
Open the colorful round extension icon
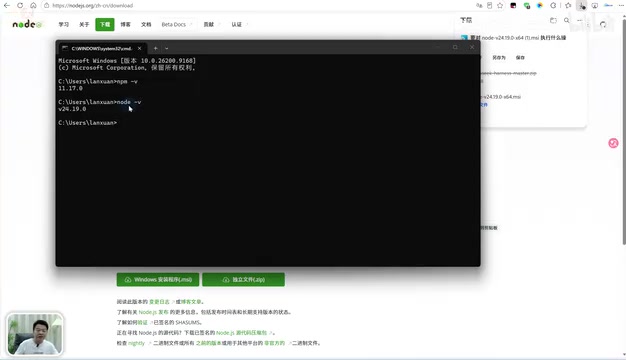pyautogui.click(x=540, y=6)
